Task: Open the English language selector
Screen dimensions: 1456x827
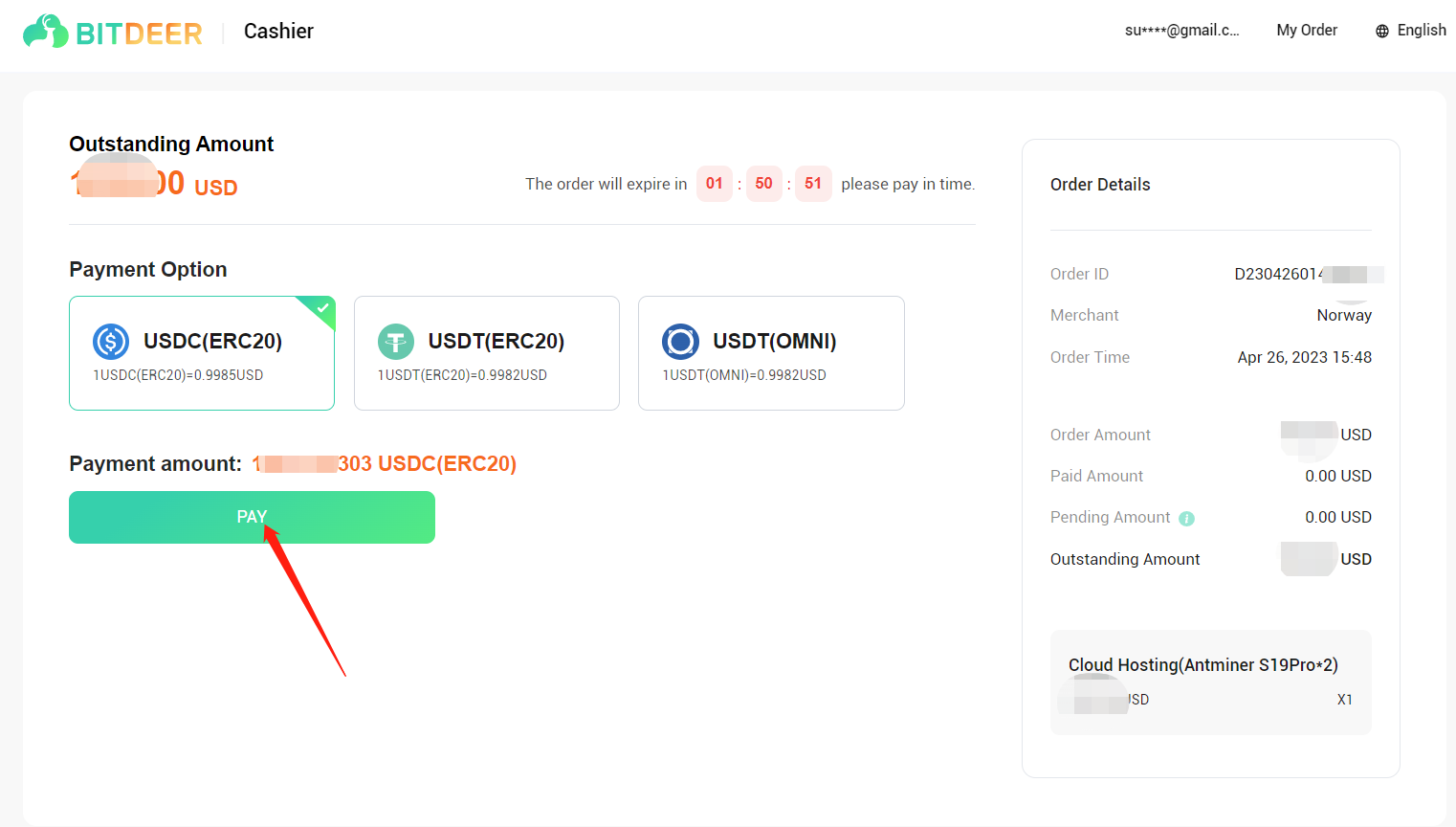Action: tap(1411, 31)
